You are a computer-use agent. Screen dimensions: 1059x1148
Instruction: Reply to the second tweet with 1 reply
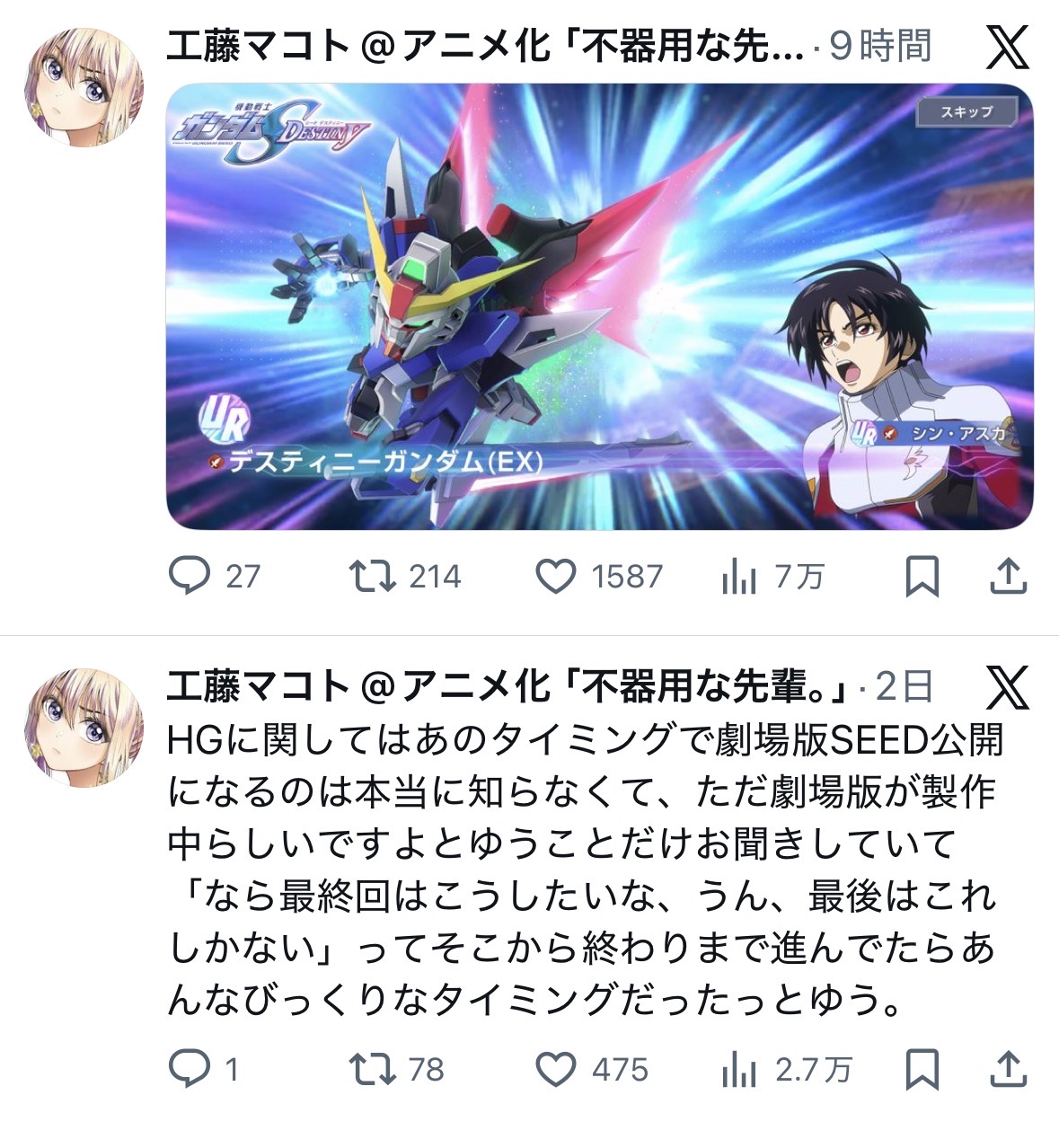click(190, 1069)
